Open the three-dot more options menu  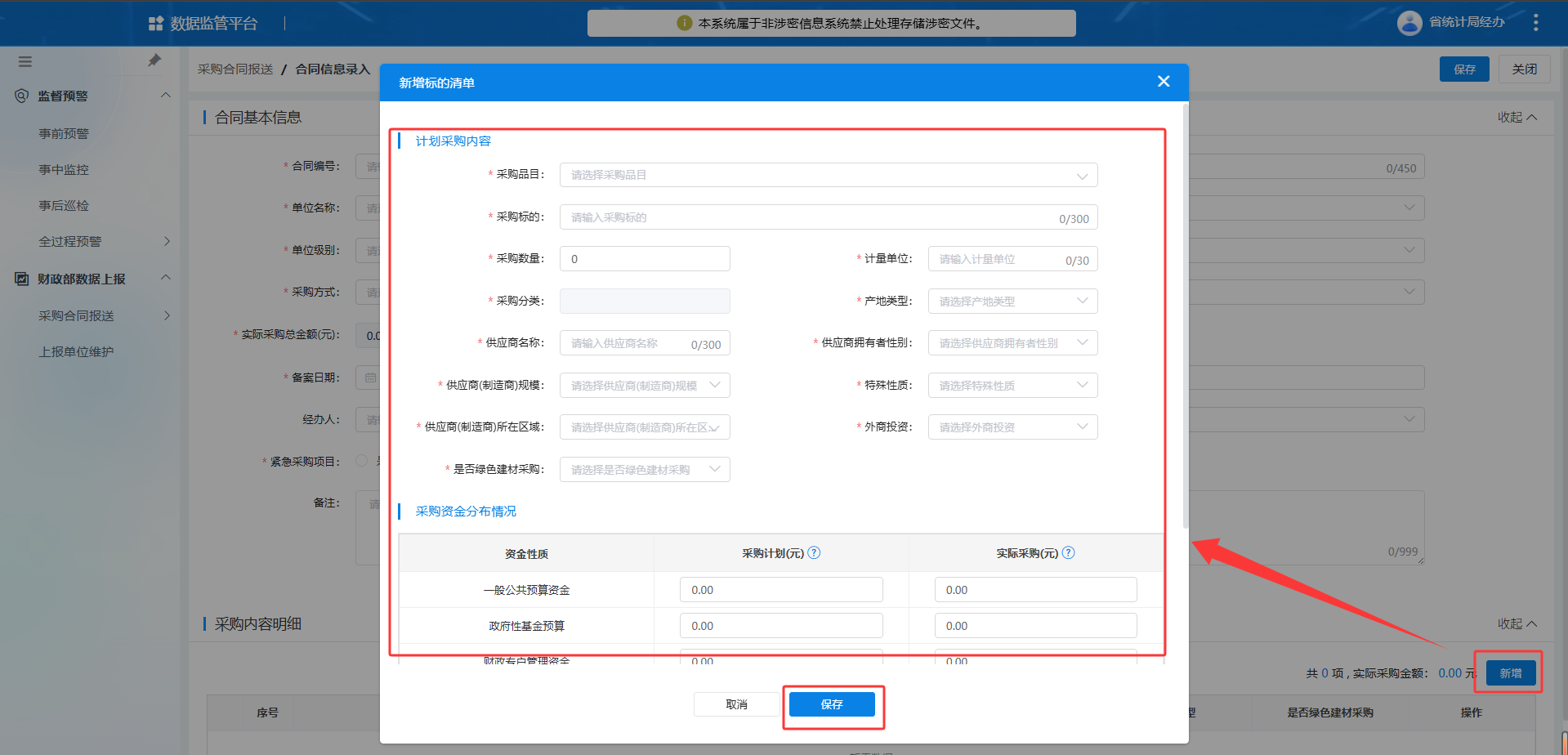(1536, 23)
